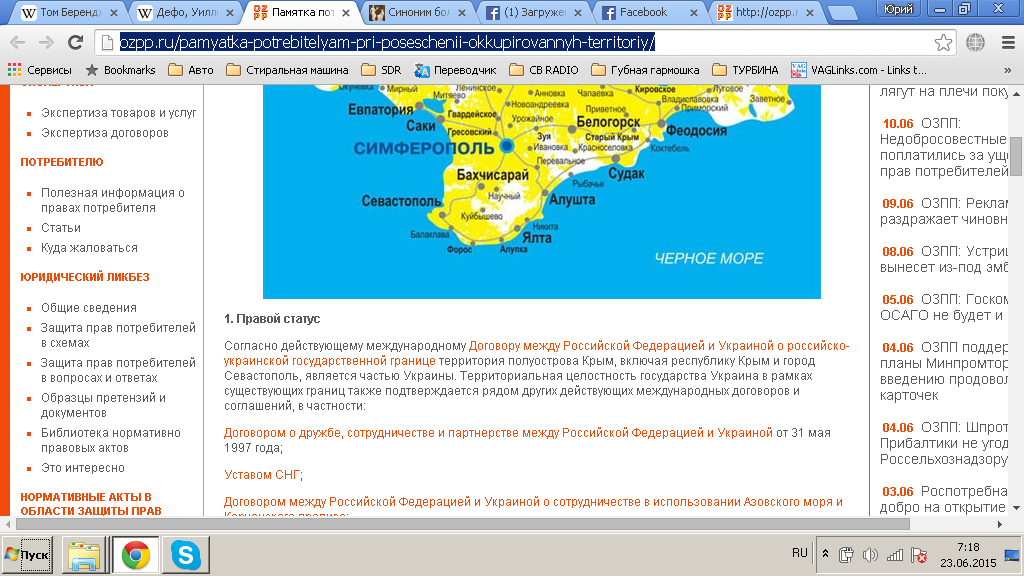Switch to the Дефо, Уилл Wikipedia tab
Image resolution: width=1024 pixels, height=576 pixels.
point(186,12)
